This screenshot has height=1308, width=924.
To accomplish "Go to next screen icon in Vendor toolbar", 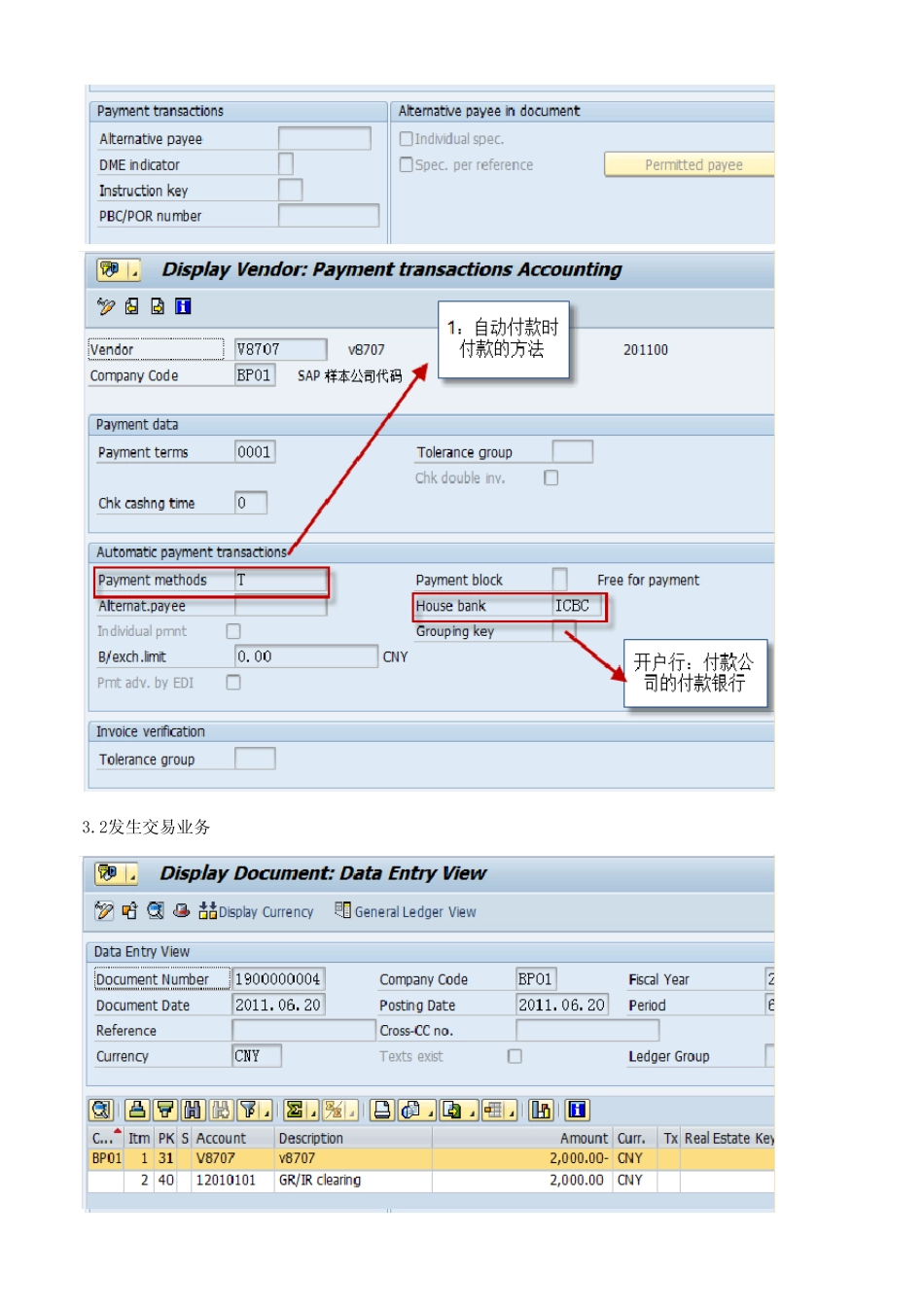I will point(158,306).
